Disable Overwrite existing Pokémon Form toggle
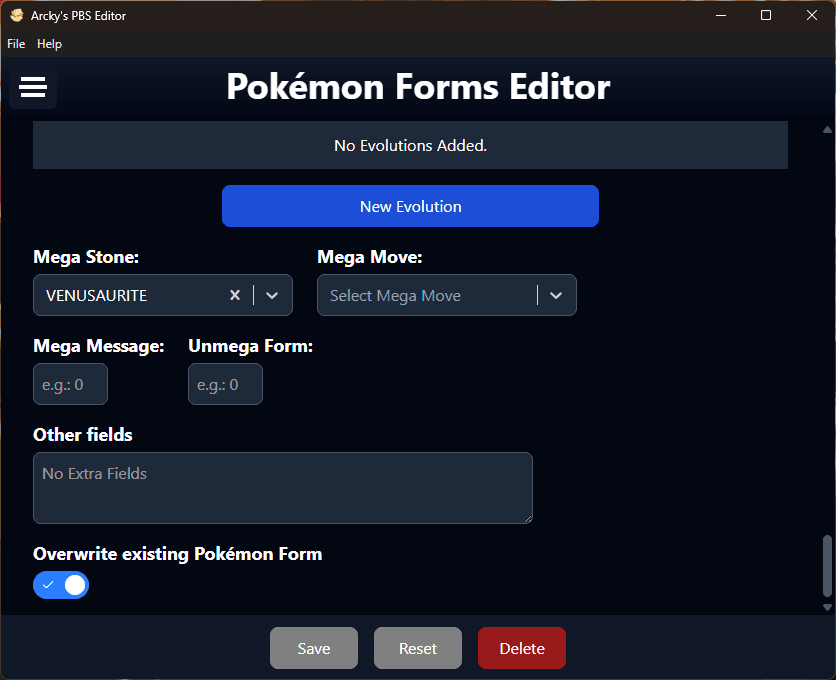 (x=61, y=585)
